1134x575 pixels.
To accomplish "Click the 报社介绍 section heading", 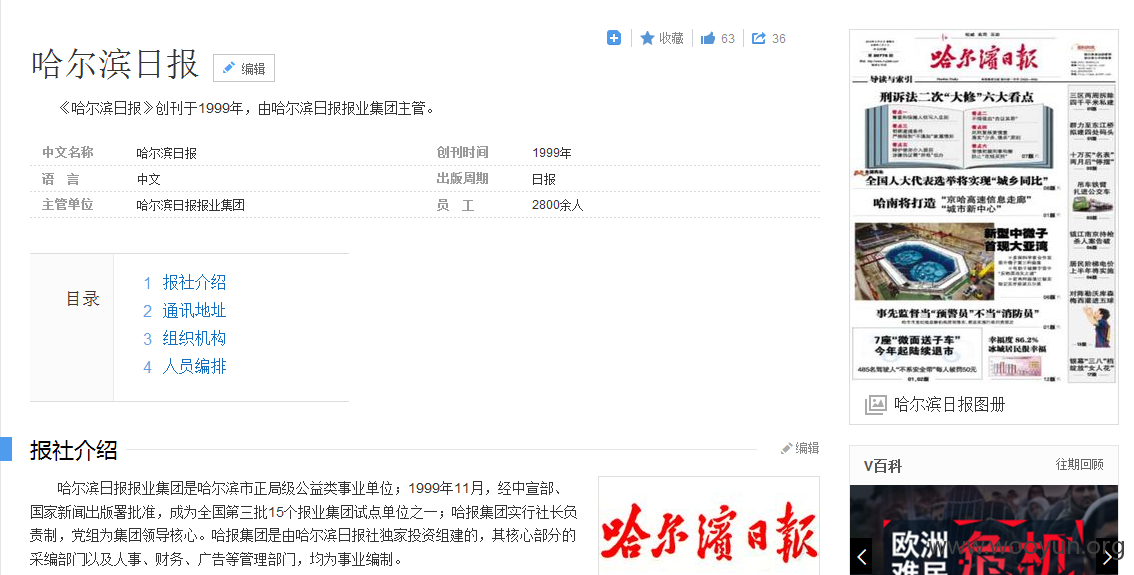I will coord(74,451).
